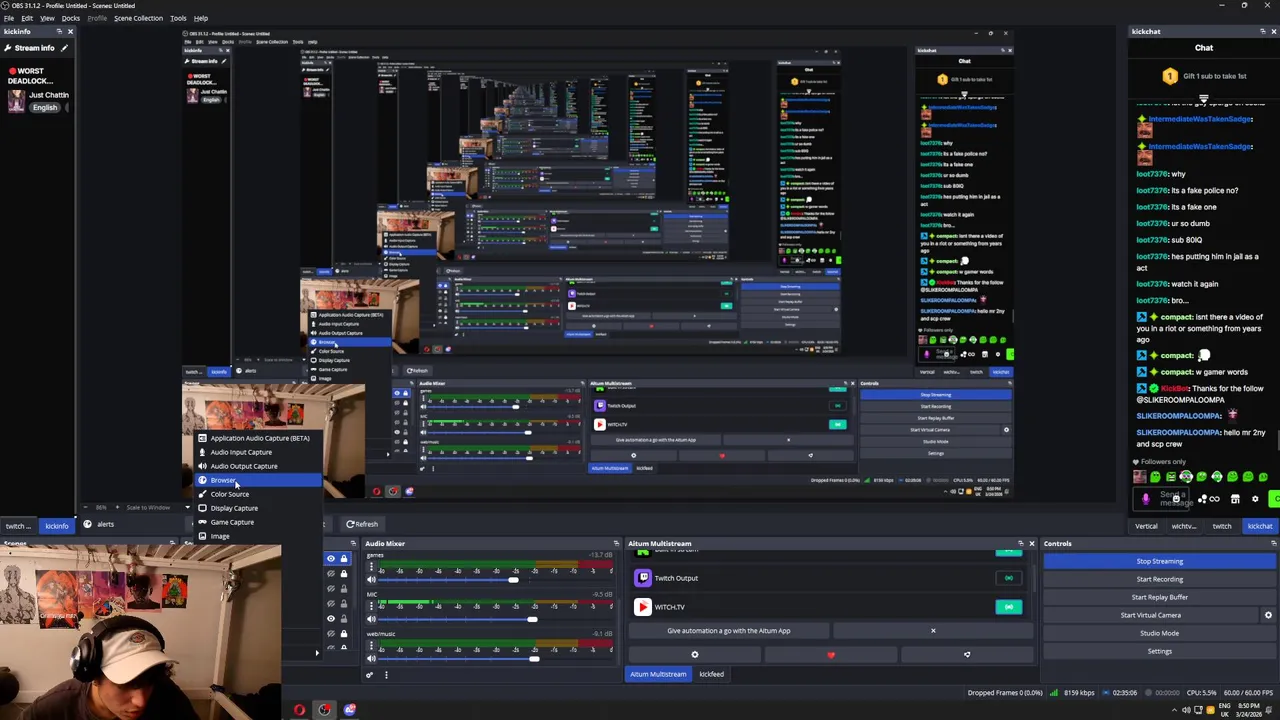Screen dimensions: 1280x720
Task: Choose Image source in add menu
Action: 258,536
